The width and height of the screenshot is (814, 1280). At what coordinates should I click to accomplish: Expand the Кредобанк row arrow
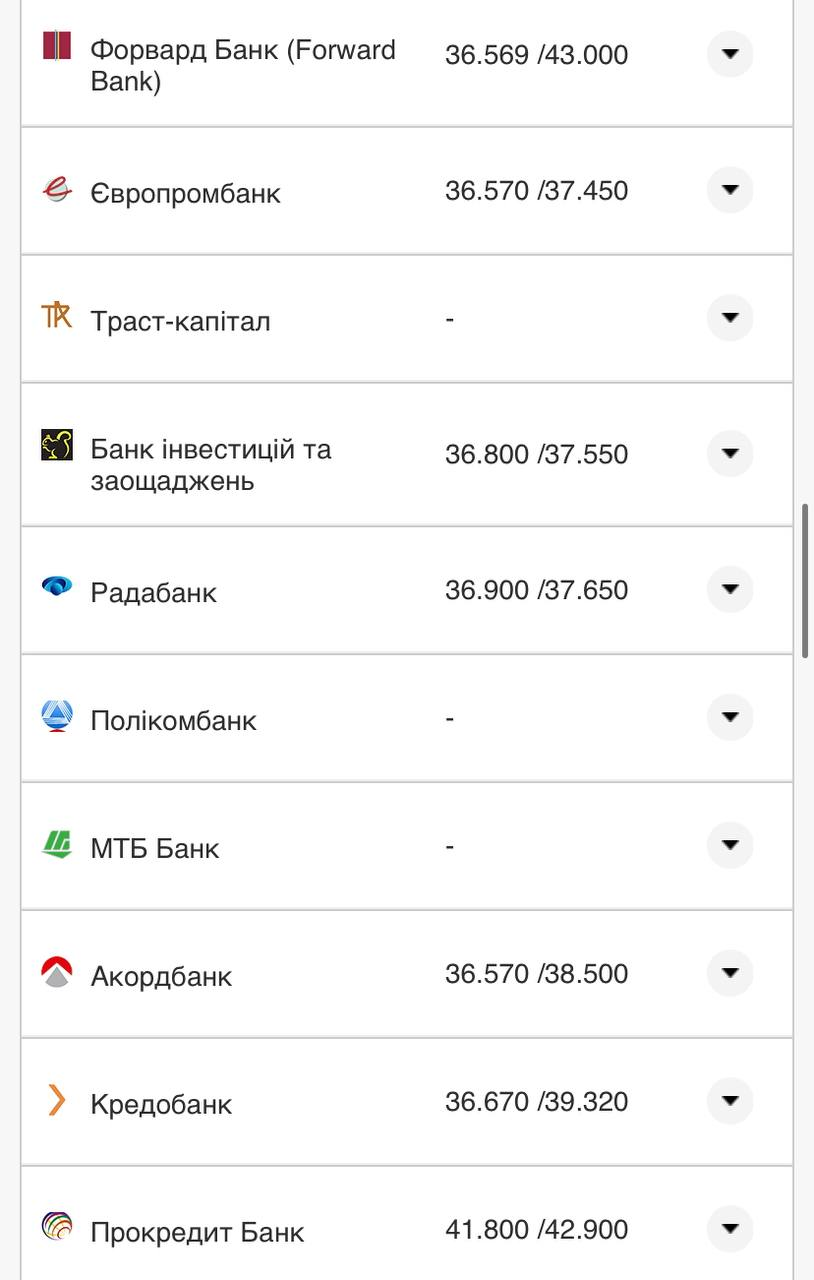coord(730,1102)
